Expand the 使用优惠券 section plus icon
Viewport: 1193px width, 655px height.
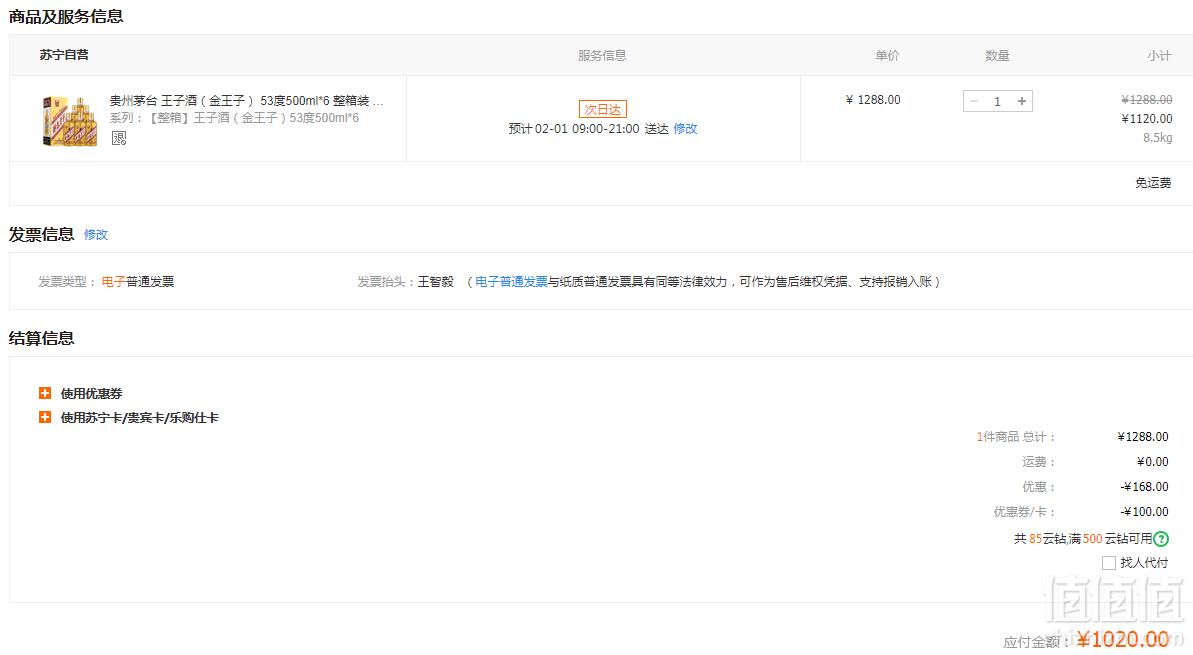pyautogui.click(x=45, y=393)
